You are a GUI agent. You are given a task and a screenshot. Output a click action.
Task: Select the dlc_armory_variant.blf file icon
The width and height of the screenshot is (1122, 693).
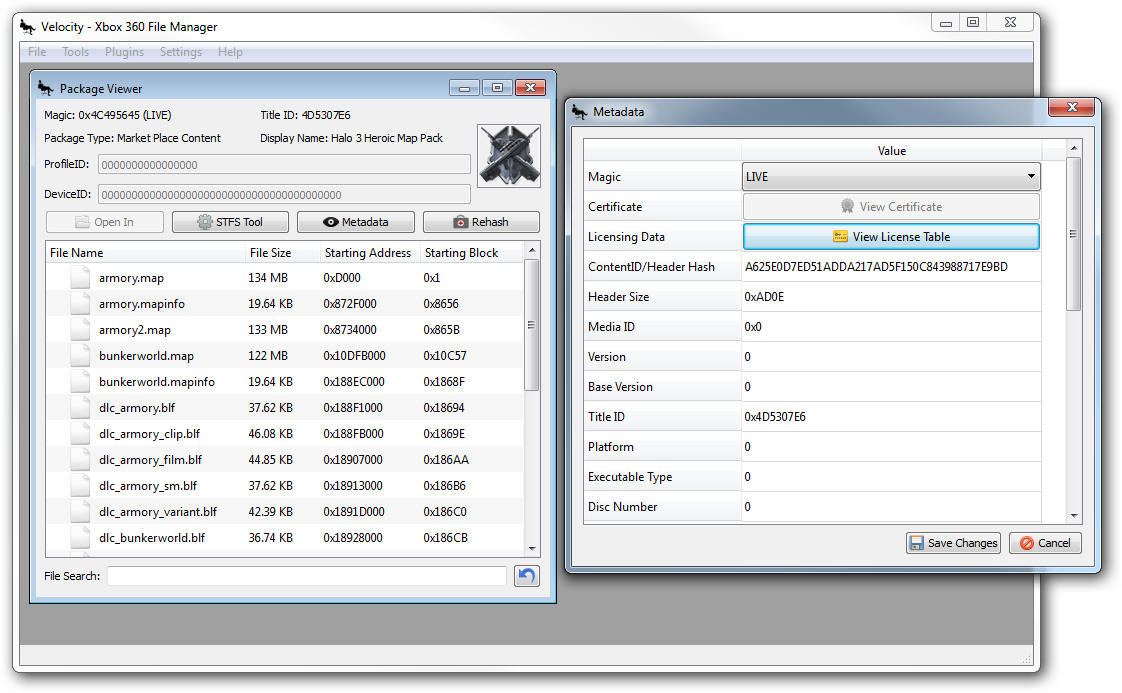pyautogui.click(x=80, y=512)
